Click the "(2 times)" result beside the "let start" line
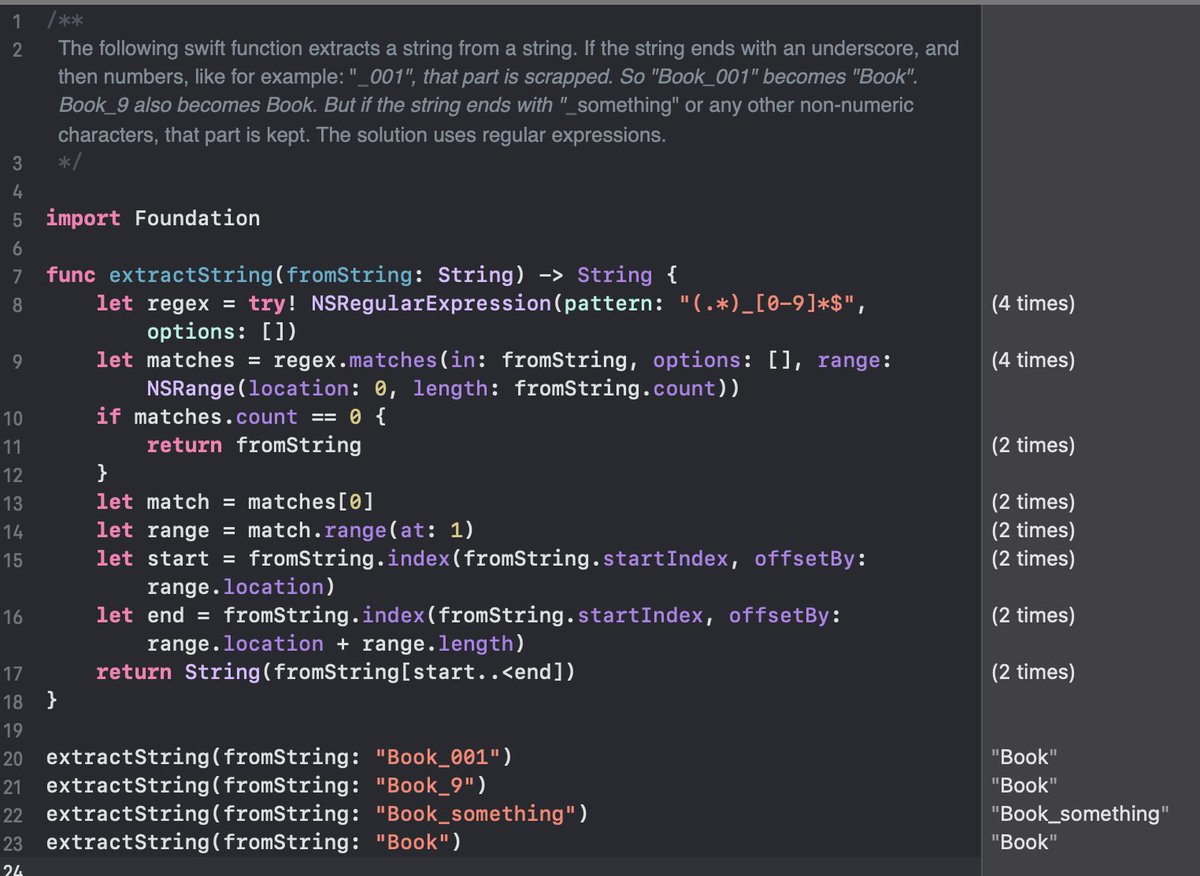The height and width of the screenshot is (876, 1200). pyautogui.click(x=1033, y=559)
